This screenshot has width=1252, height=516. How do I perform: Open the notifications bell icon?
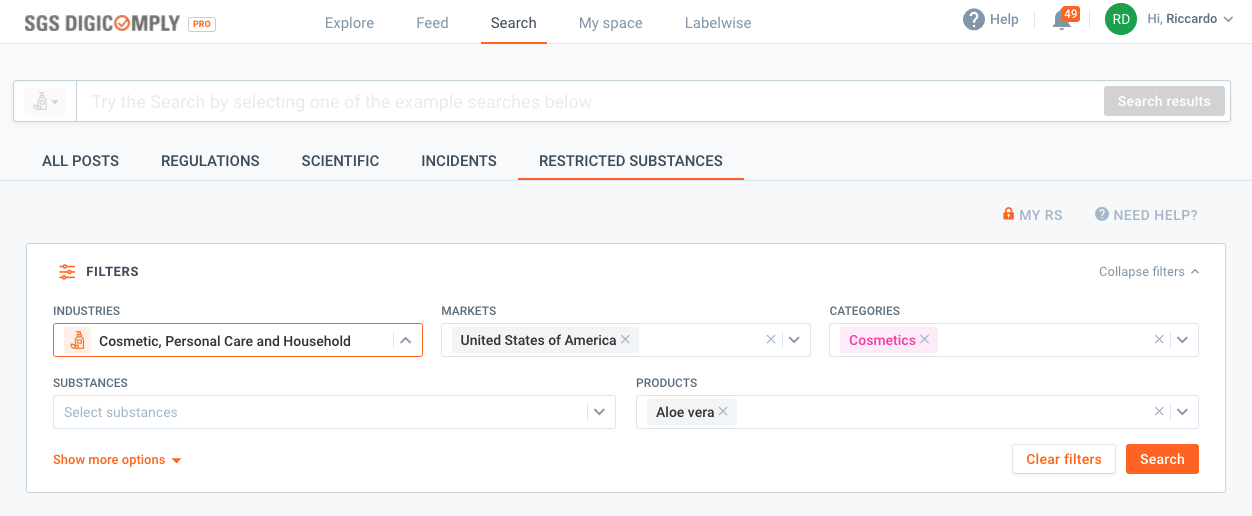1062,20
